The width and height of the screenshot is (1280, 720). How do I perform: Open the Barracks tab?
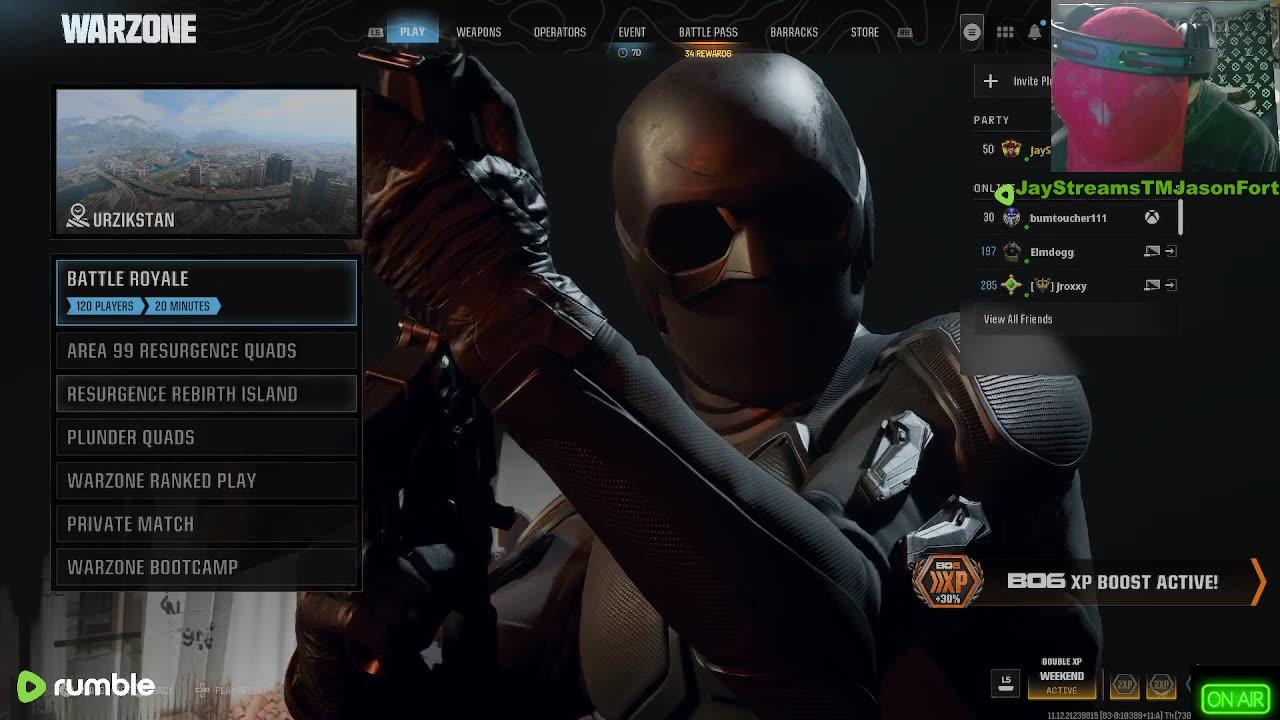(794, 32)
